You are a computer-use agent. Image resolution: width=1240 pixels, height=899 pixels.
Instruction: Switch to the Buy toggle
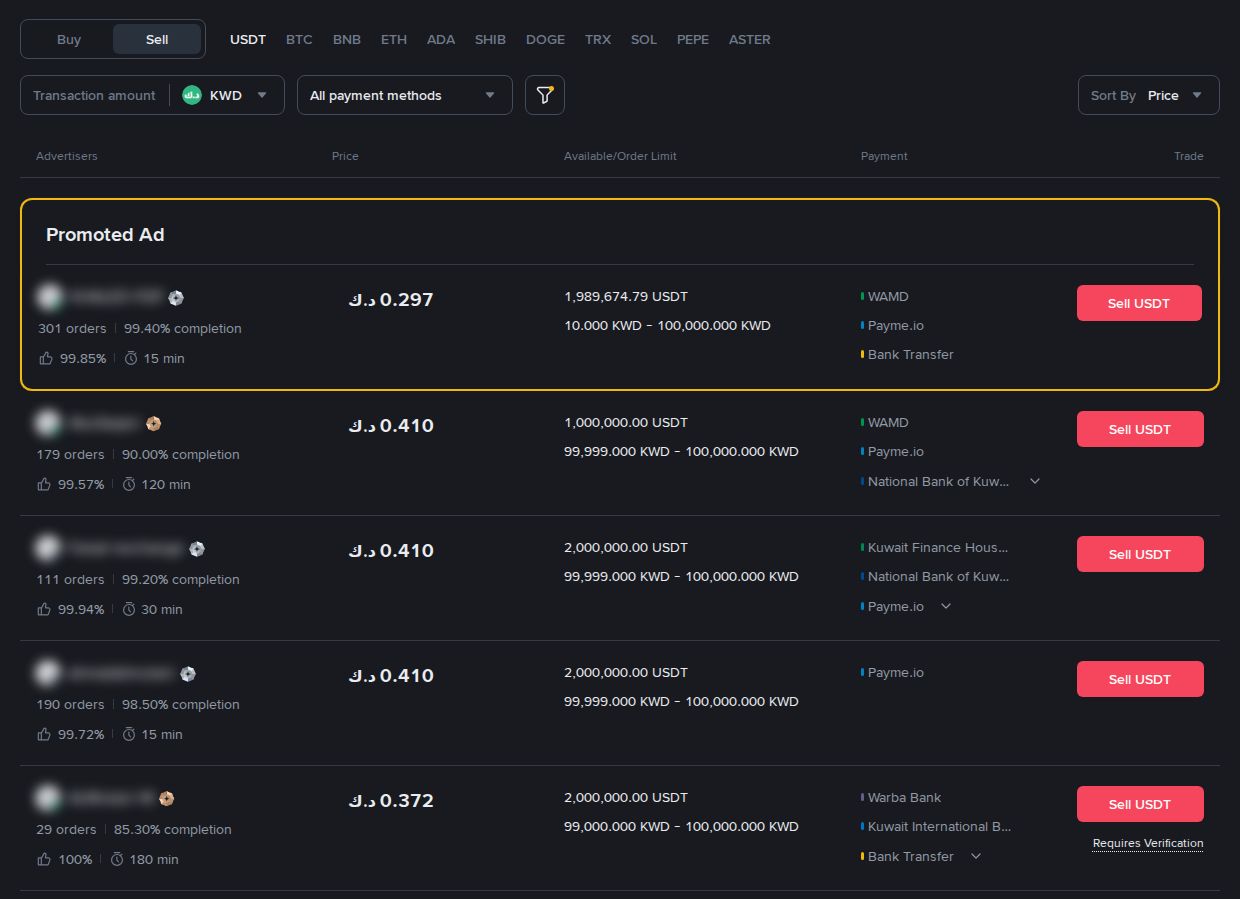69,39
